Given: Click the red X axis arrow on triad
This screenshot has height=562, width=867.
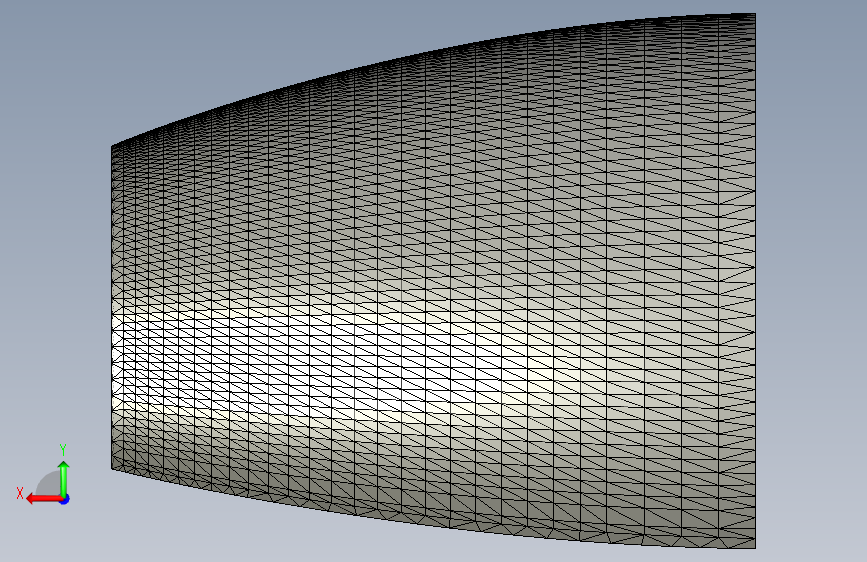Looking at the screenshot, I should pos(43,499).
